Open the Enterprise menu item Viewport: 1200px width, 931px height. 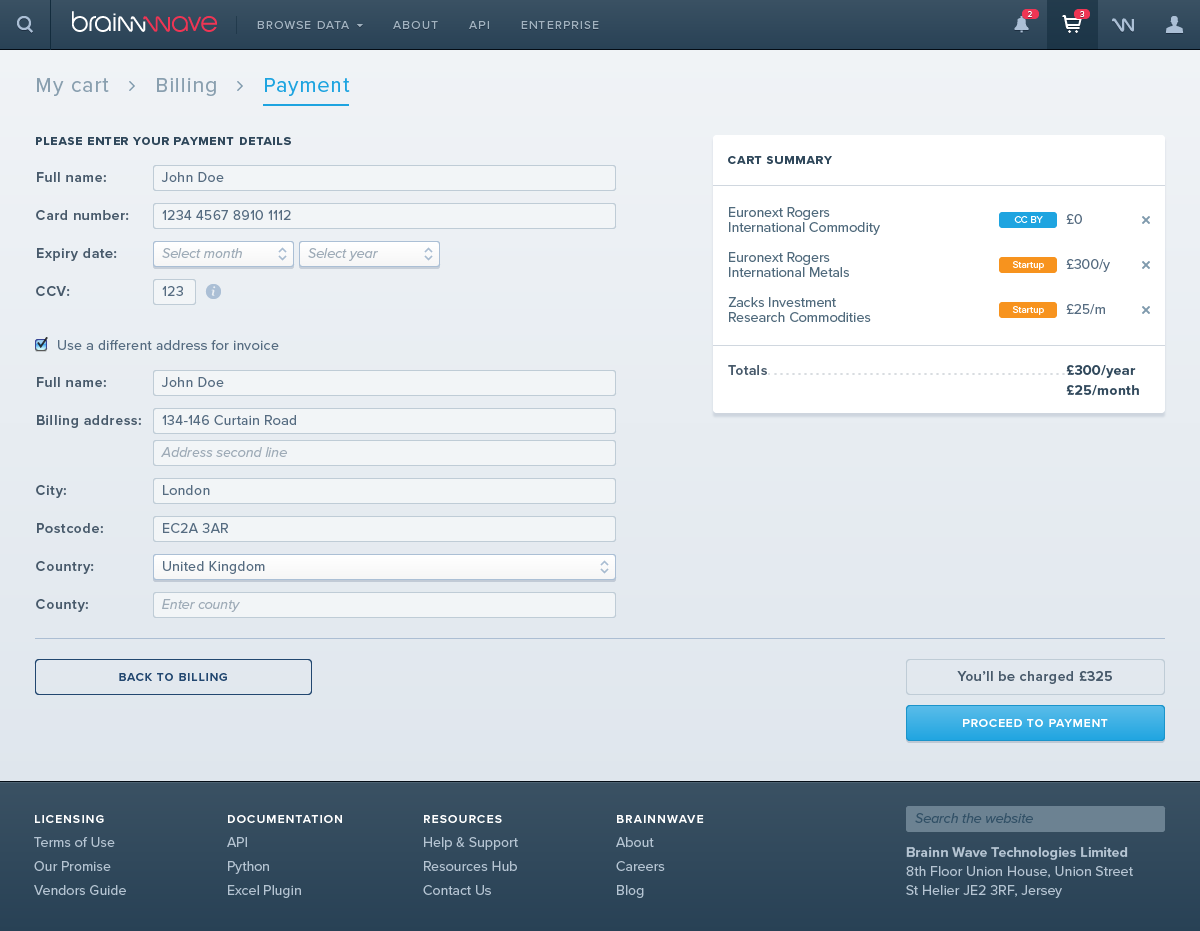click(560, 25)
